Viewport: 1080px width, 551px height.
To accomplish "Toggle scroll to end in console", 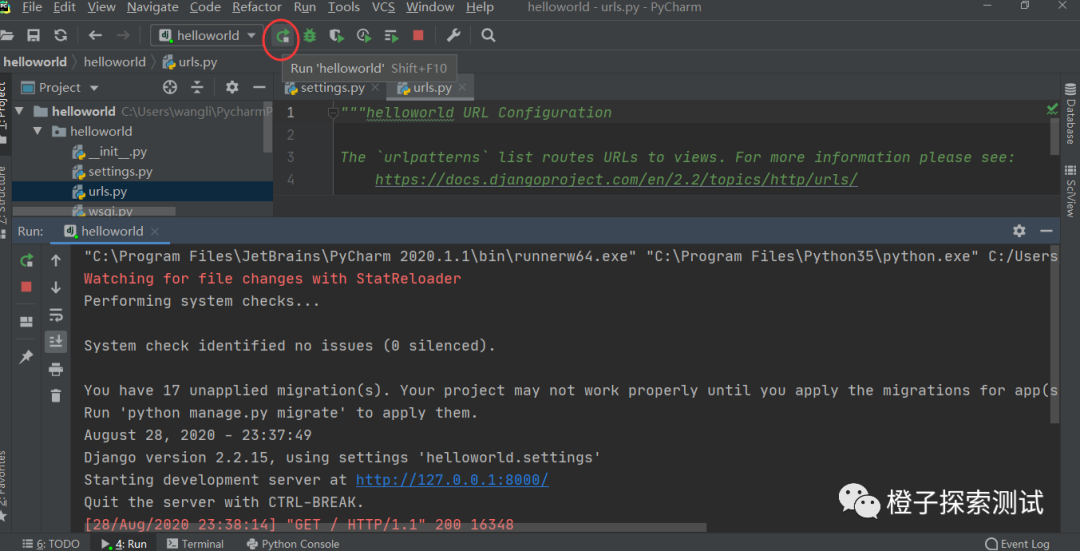I will click(56, 341).
